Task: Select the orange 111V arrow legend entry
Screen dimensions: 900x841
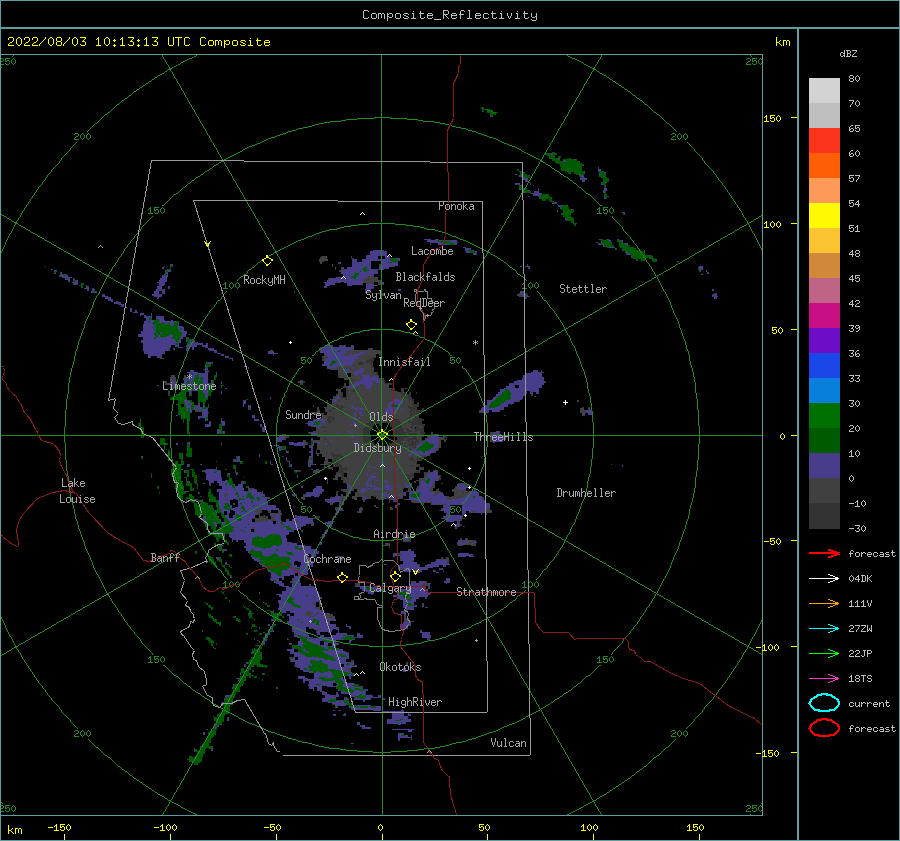Action: tap(824, 603)
